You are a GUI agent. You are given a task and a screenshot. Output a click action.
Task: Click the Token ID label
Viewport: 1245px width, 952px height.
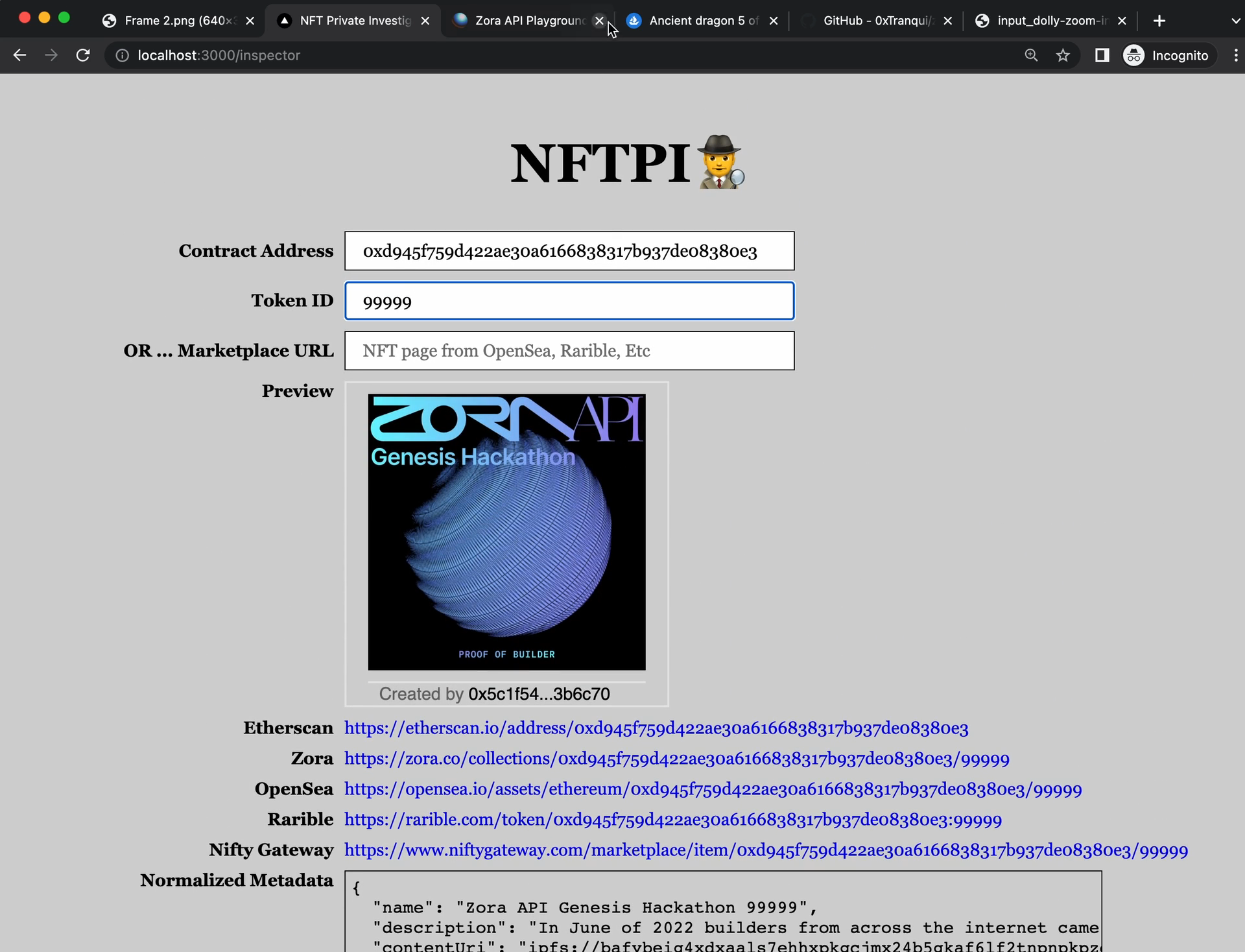tap(292, 301)
